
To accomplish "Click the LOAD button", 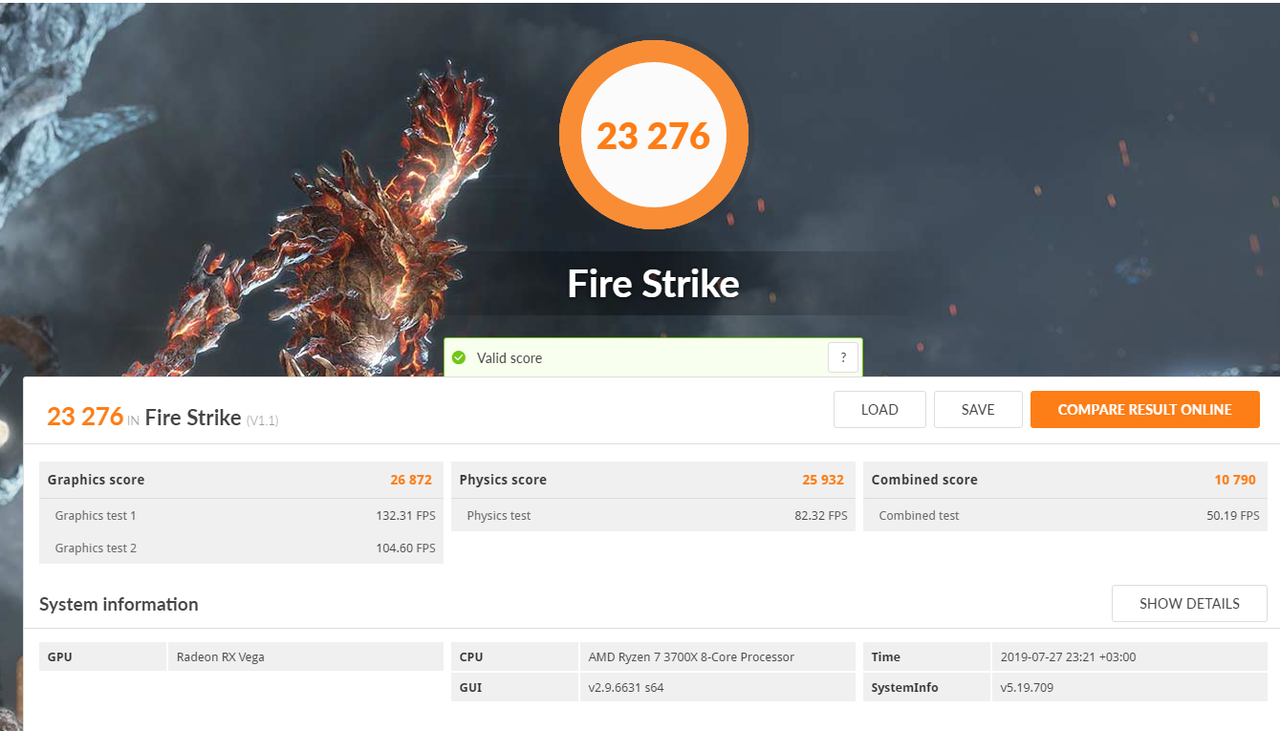I will (x=879, y=409).
